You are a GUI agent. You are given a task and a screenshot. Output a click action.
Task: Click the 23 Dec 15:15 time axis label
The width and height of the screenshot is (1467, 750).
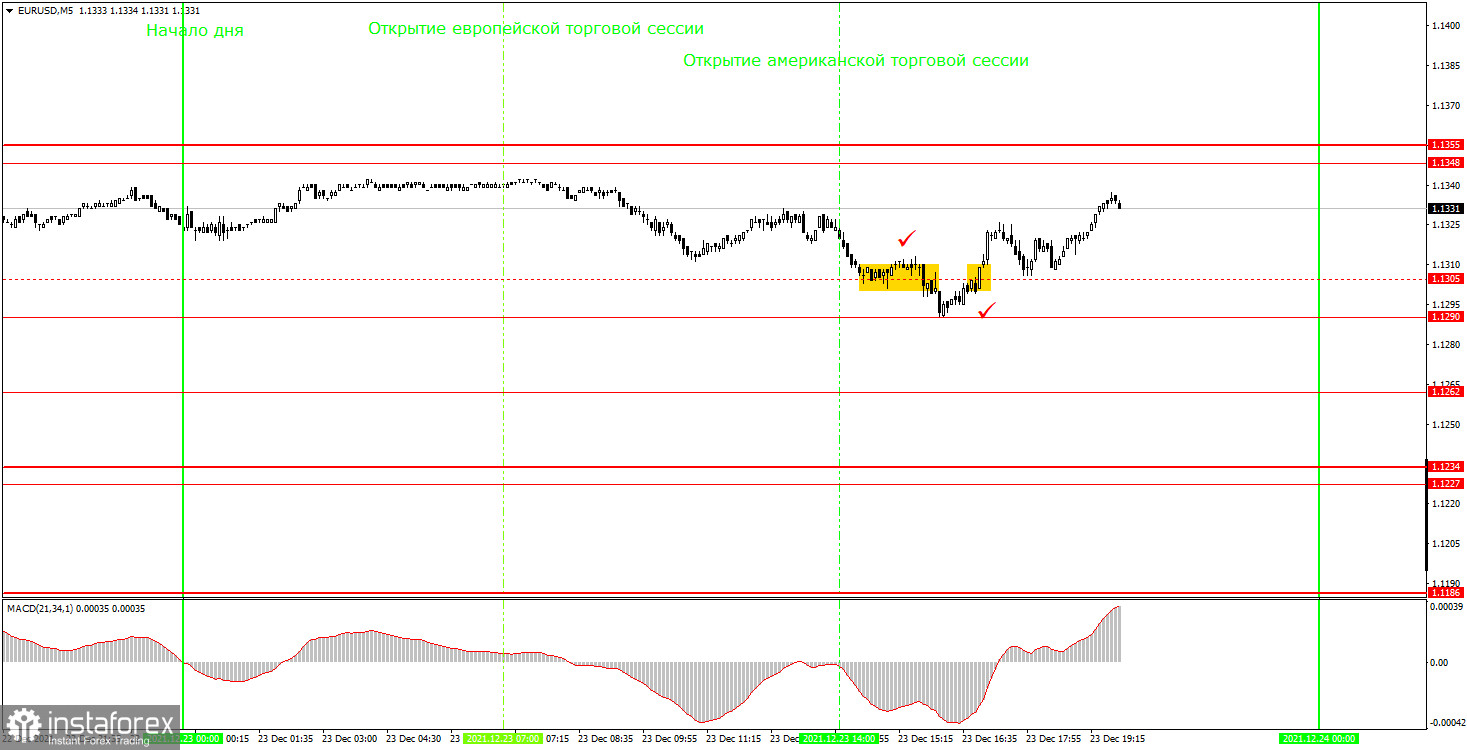pos(926,739)
